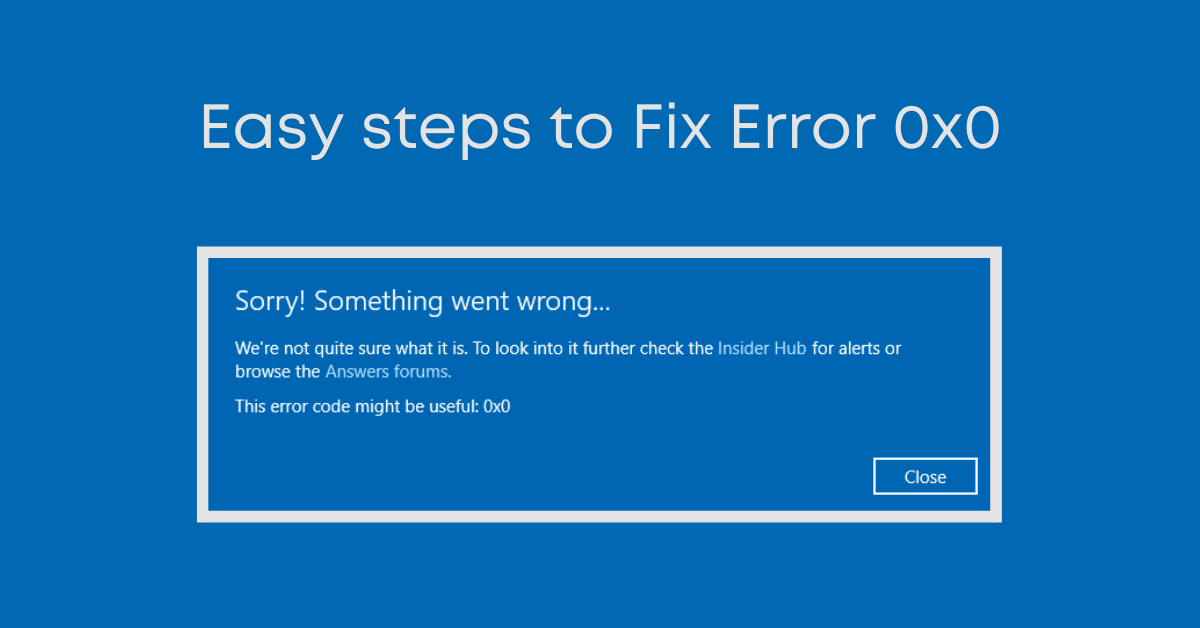This screenshot has height=628, width=1200.
Task: Click 'Answers forums' to browse discussions
Action: pos(387,371)
